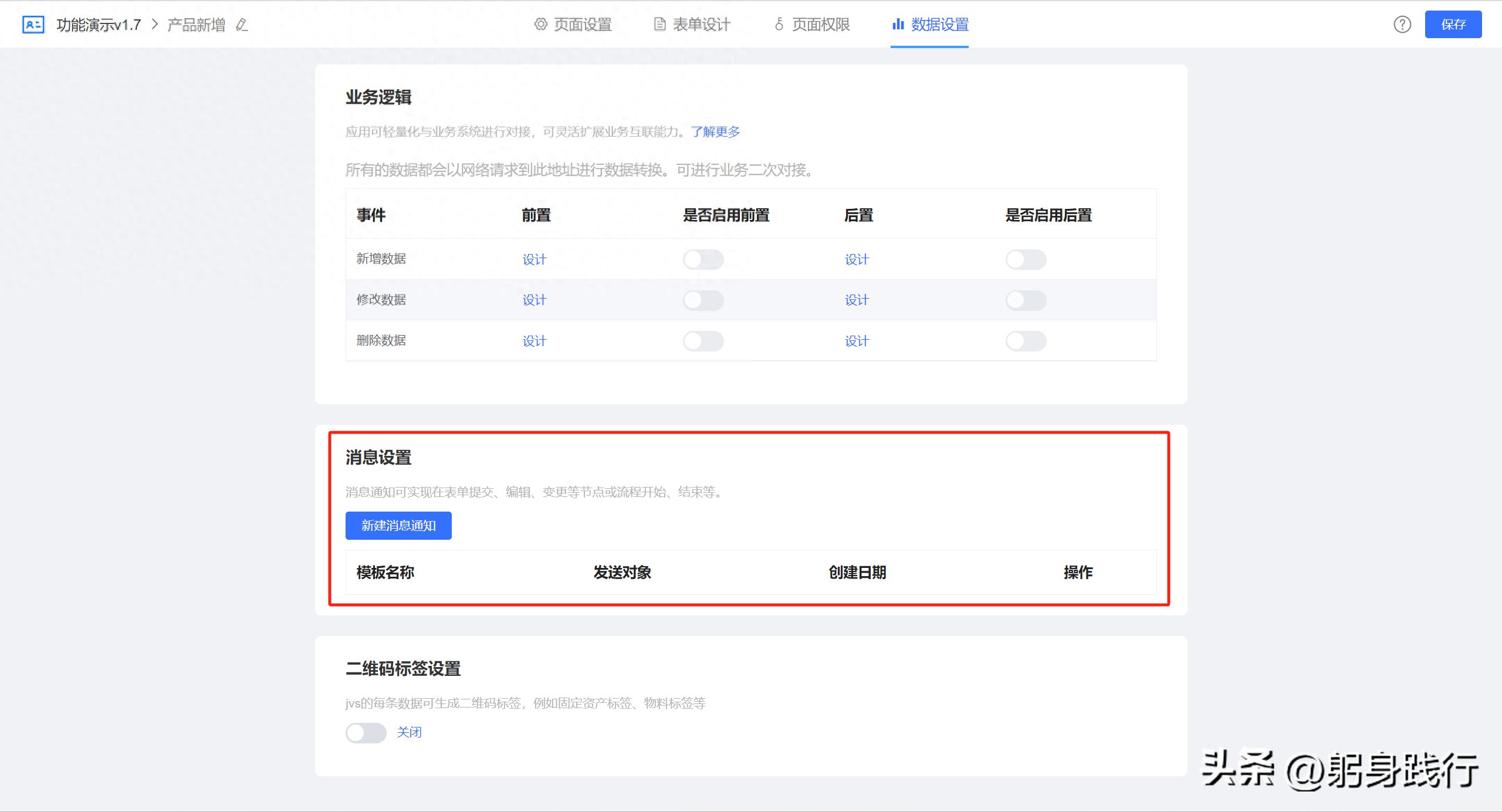Toggle 是否启用后置 for 修改数据
The image size is (1502, 812).
pyautogui.click(x=1026, y=300)
